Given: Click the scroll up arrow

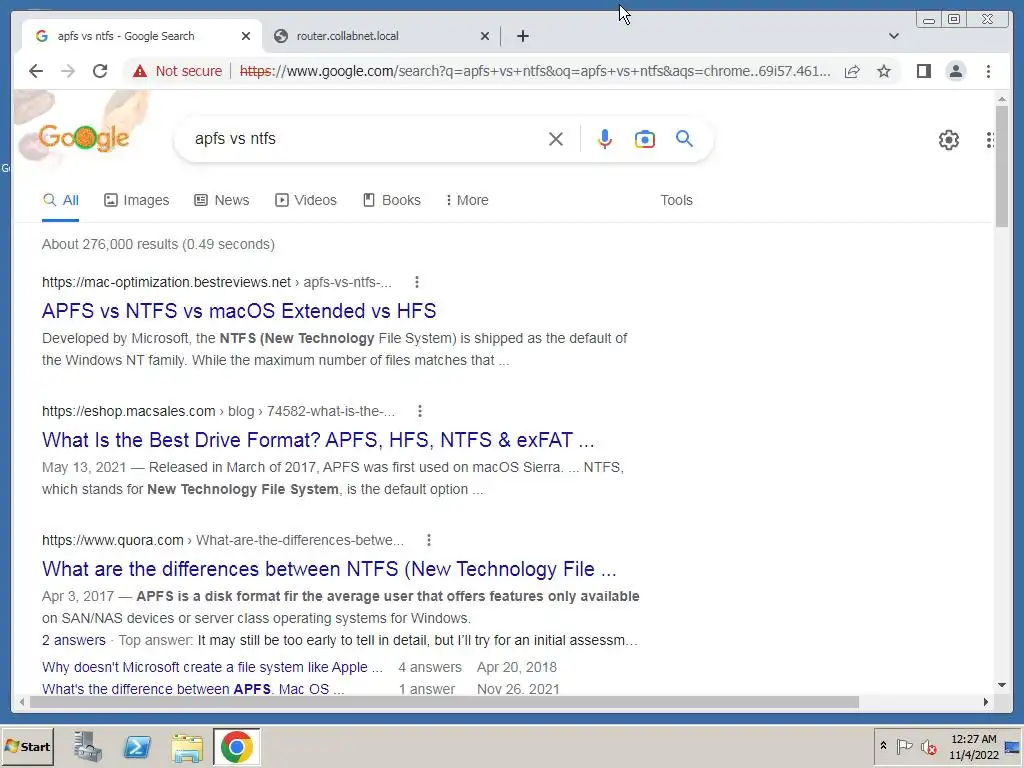Looking at the screenshot, I should pos(1002,99).
